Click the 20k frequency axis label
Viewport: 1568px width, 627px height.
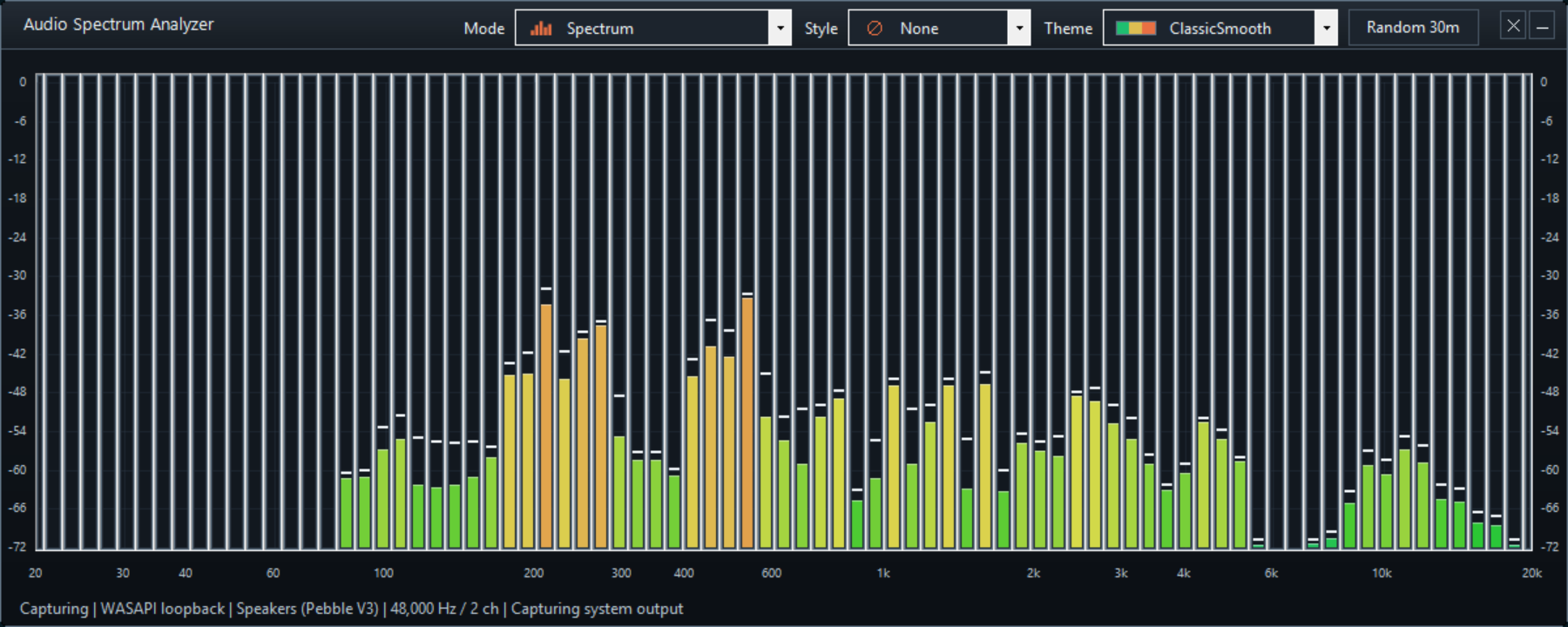(1531, 573)
